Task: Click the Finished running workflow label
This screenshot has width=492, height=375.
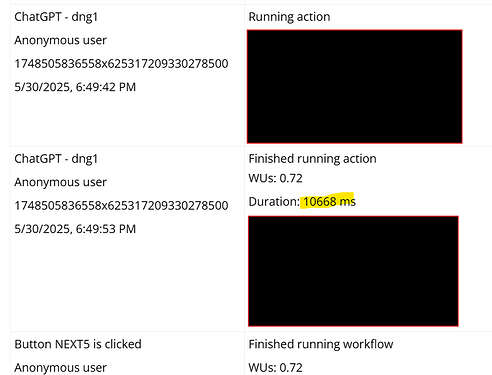Action: 321,344
